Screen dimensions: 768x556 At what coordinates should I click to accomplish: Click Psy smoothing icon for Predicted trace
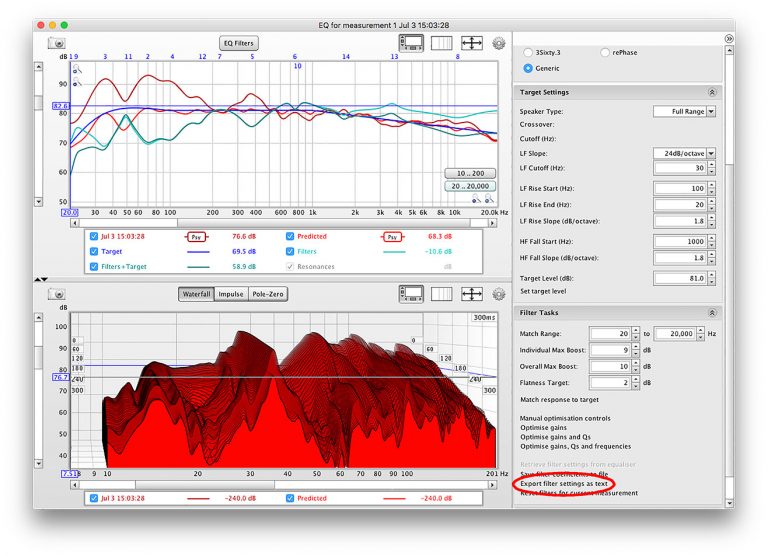(x=392, y=237)
